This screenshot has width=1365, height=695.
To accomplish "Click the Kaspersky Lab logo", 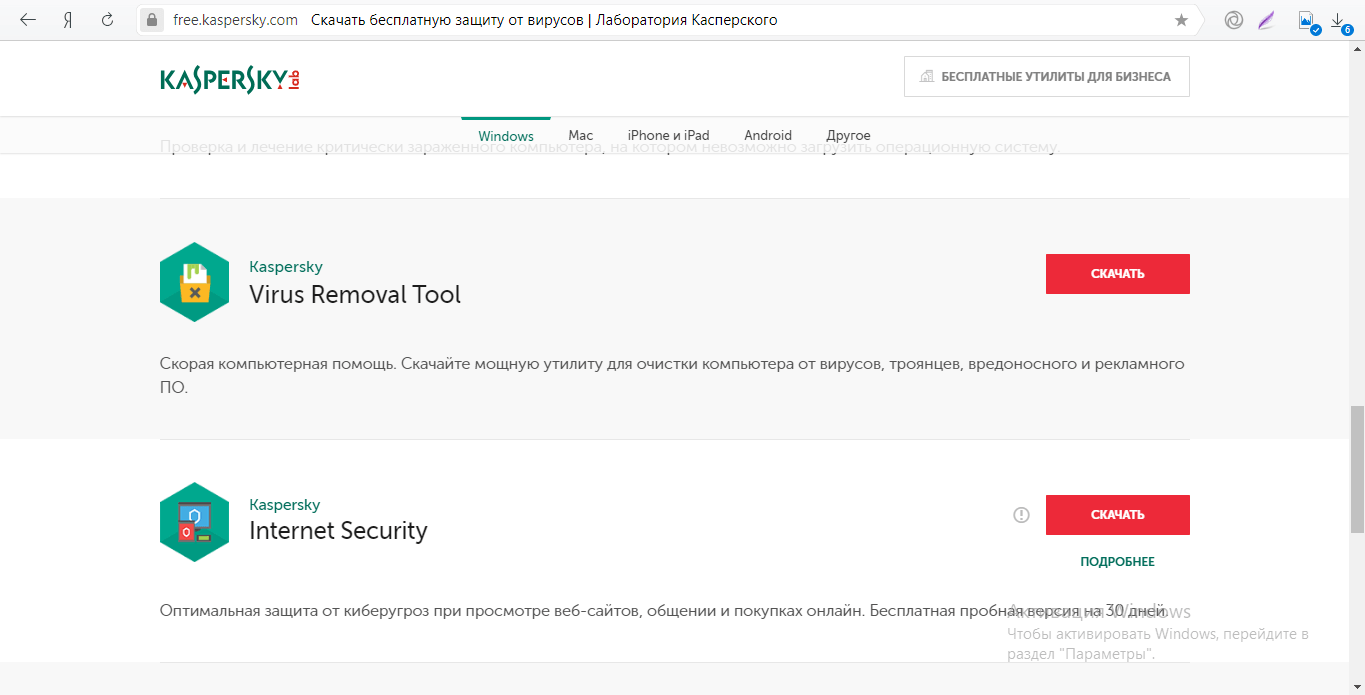I will [230, 80].
